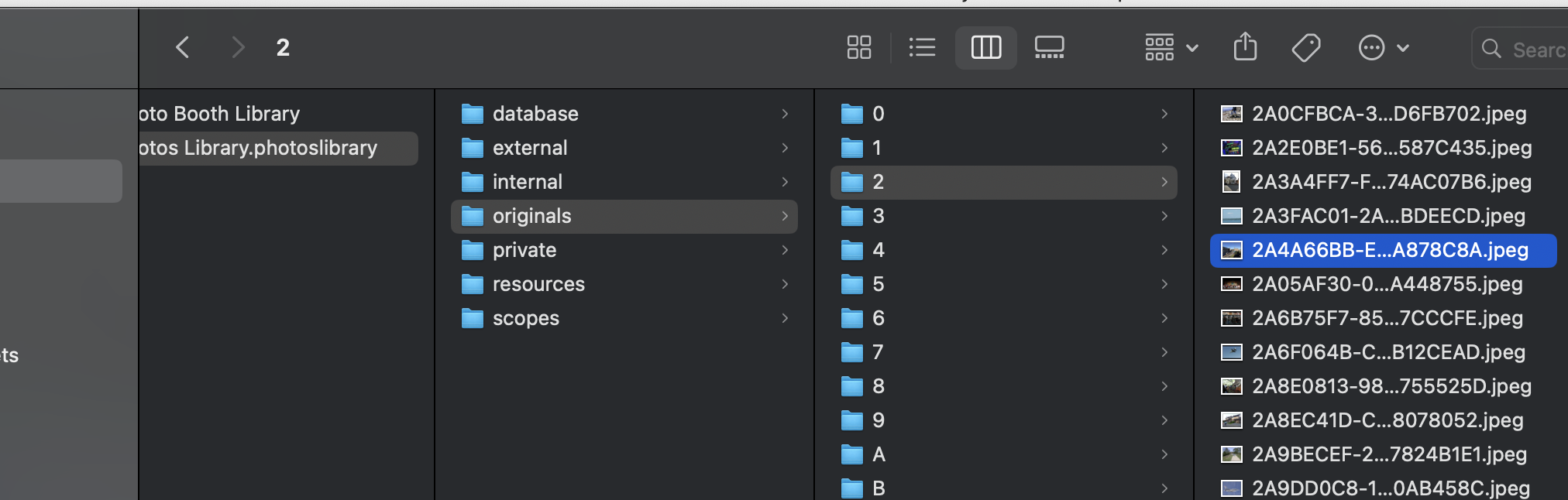Click thumbnail icon of 2A8EC41D-C...8078052.jpeg
1568x500 pixels.
tap(1231, 420)
